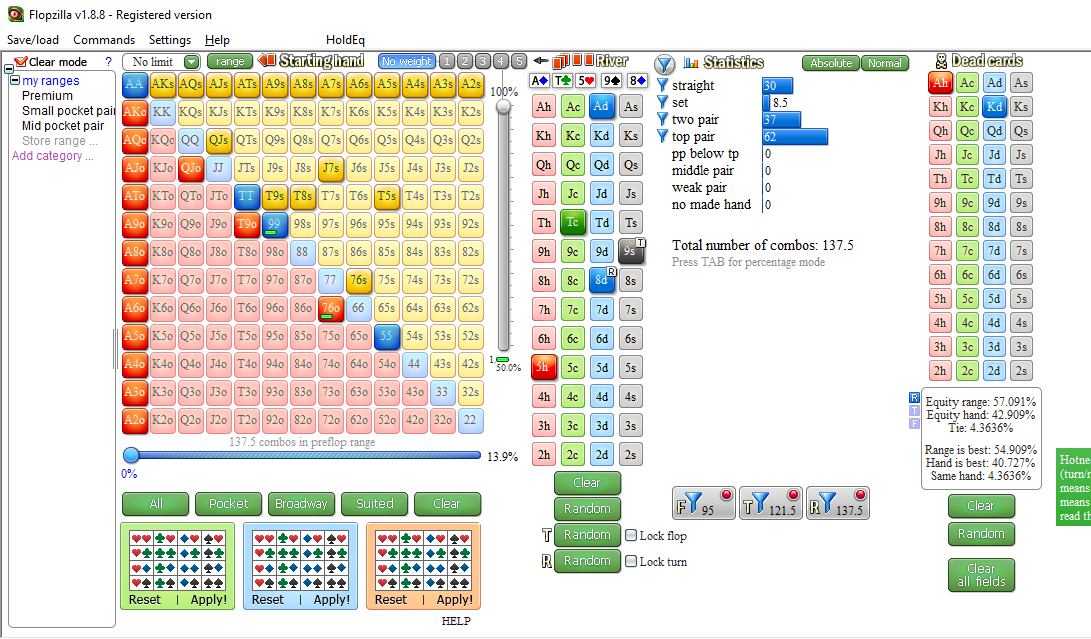1091x639 pixels.
Task: Open the No limit game type dropdown
Action: coord(191,62)
